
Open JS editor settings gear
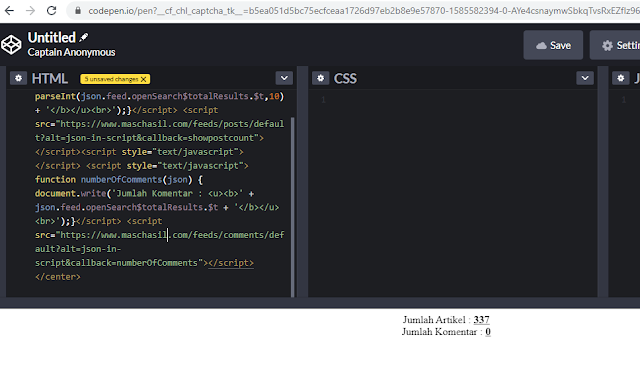coord(620,78)
